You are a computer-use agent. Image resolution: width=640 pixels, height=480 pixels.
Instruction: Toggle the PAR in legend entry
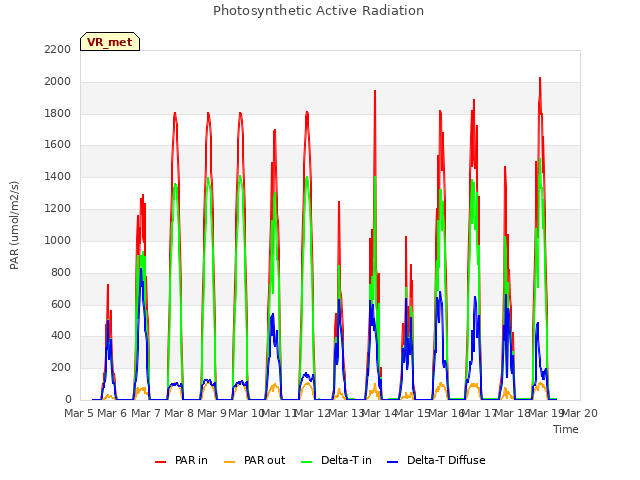pos(181,460)
